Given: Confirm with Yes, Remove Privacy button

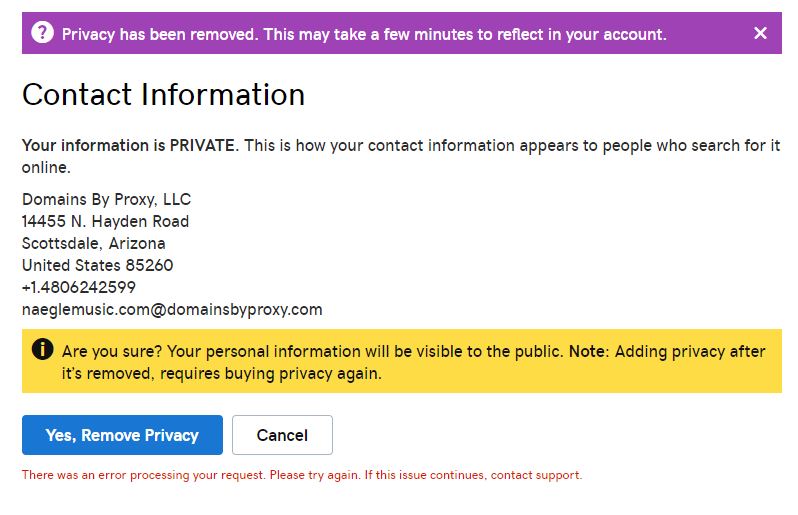Looking at the screenshot, I should coord(122,435).
